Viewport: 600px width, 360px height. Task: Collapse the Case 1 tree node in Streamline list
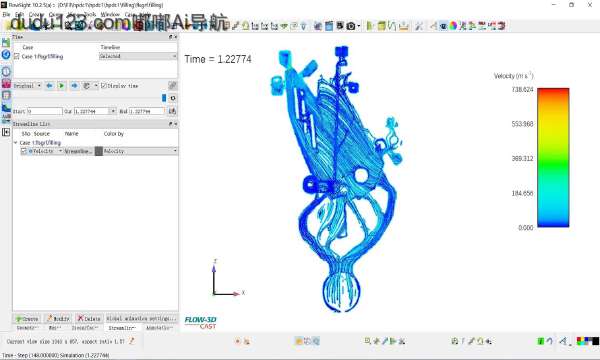16,142
